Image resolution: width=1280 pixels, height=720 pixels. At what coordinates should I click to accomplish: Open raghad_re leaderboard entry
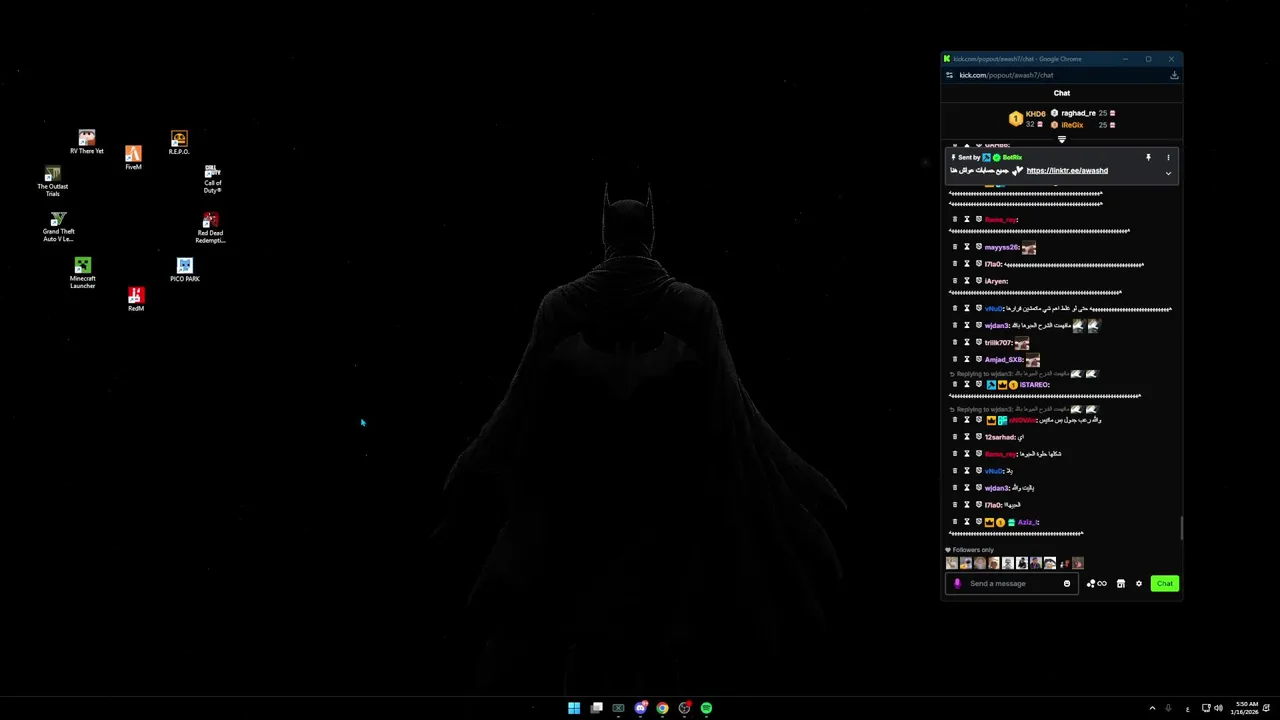(x=1083, y=113)
